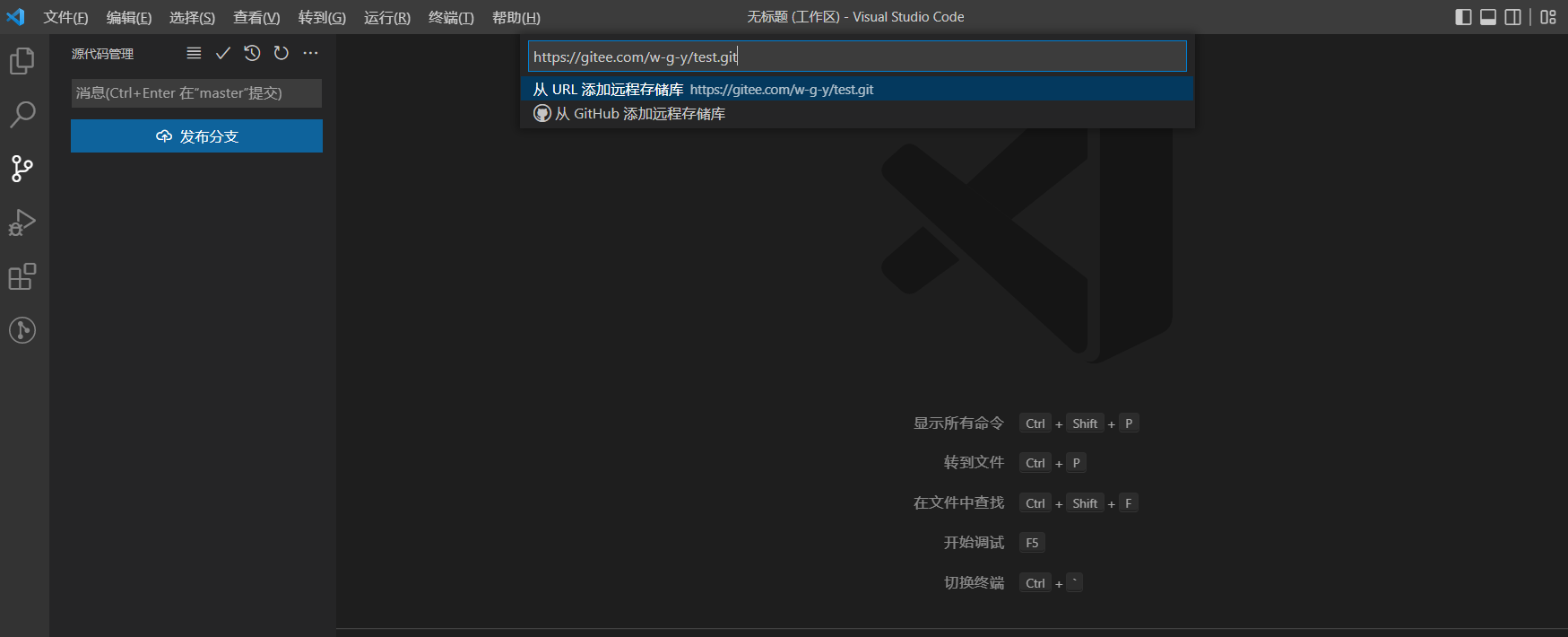Screen dimensions: 1568x637
Task: Open the Git Graph icon in activity bar
Action: pos(22,330)
